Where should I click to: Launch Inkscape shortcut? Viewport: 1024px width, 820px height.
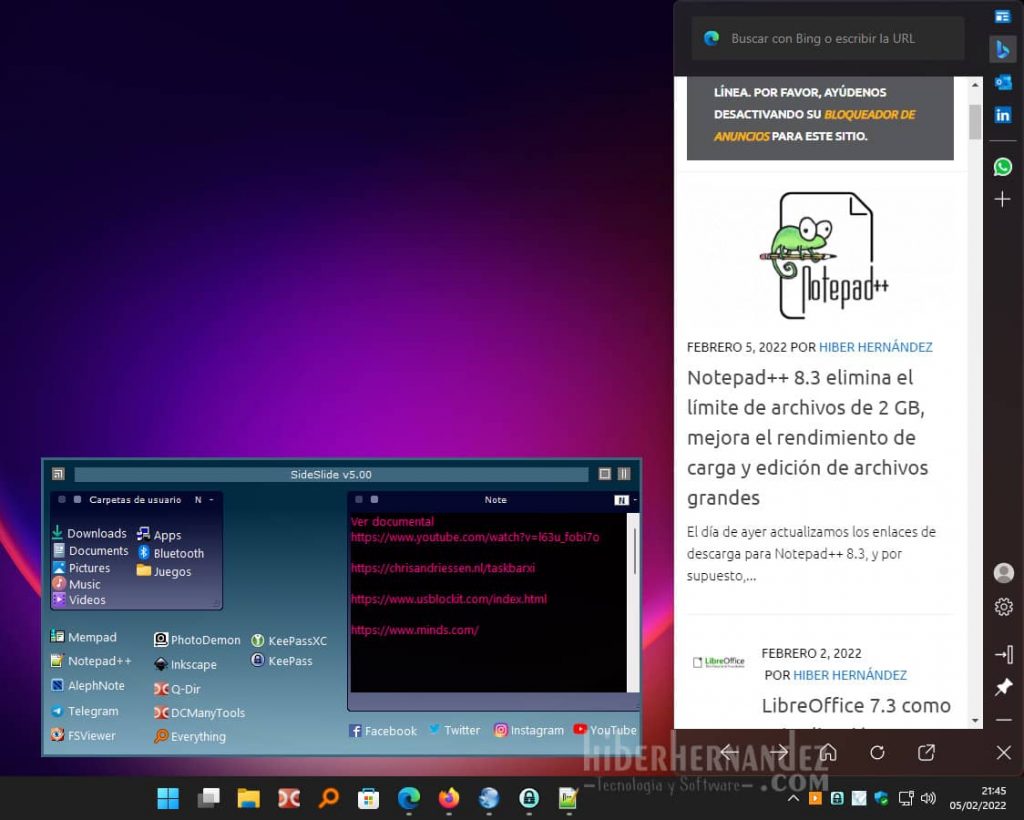185,665
